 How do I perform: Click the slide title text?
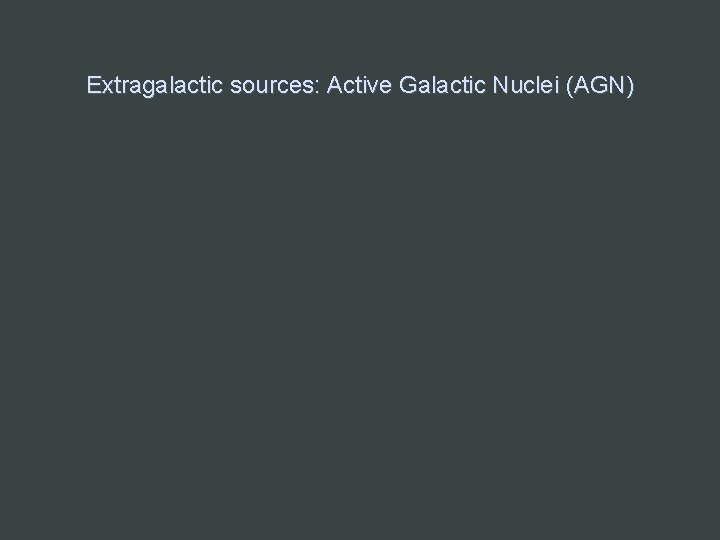click(x=360, y=86)
